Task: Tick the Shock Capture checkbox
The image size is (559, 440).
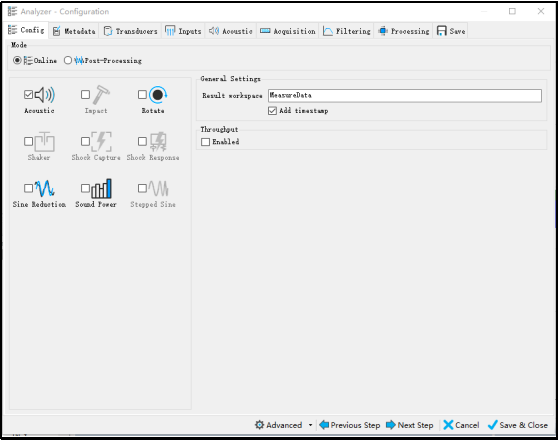Action: click(x=85, y=142)
